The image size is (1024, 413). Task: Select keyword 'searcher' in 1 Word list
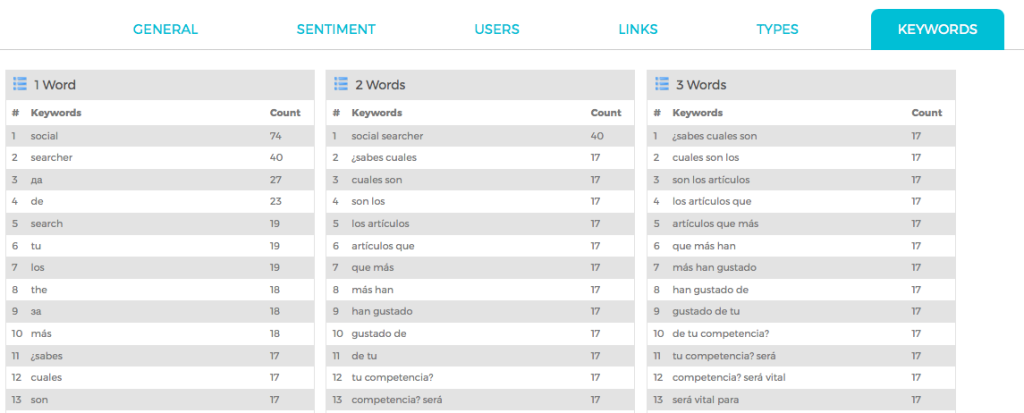click(x=52, y=157)
